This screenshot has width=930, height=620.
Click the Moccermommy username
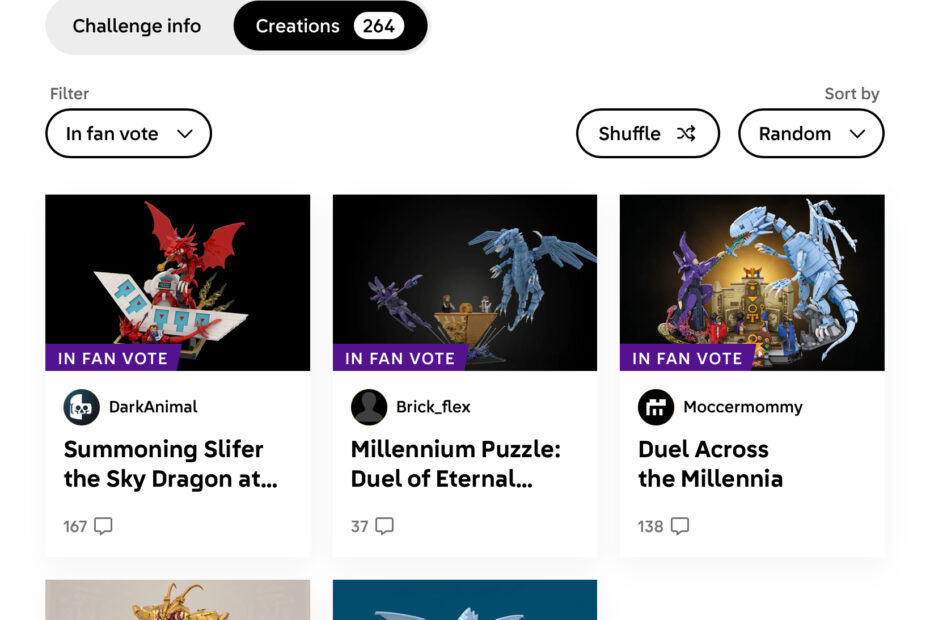click(743, 407)
